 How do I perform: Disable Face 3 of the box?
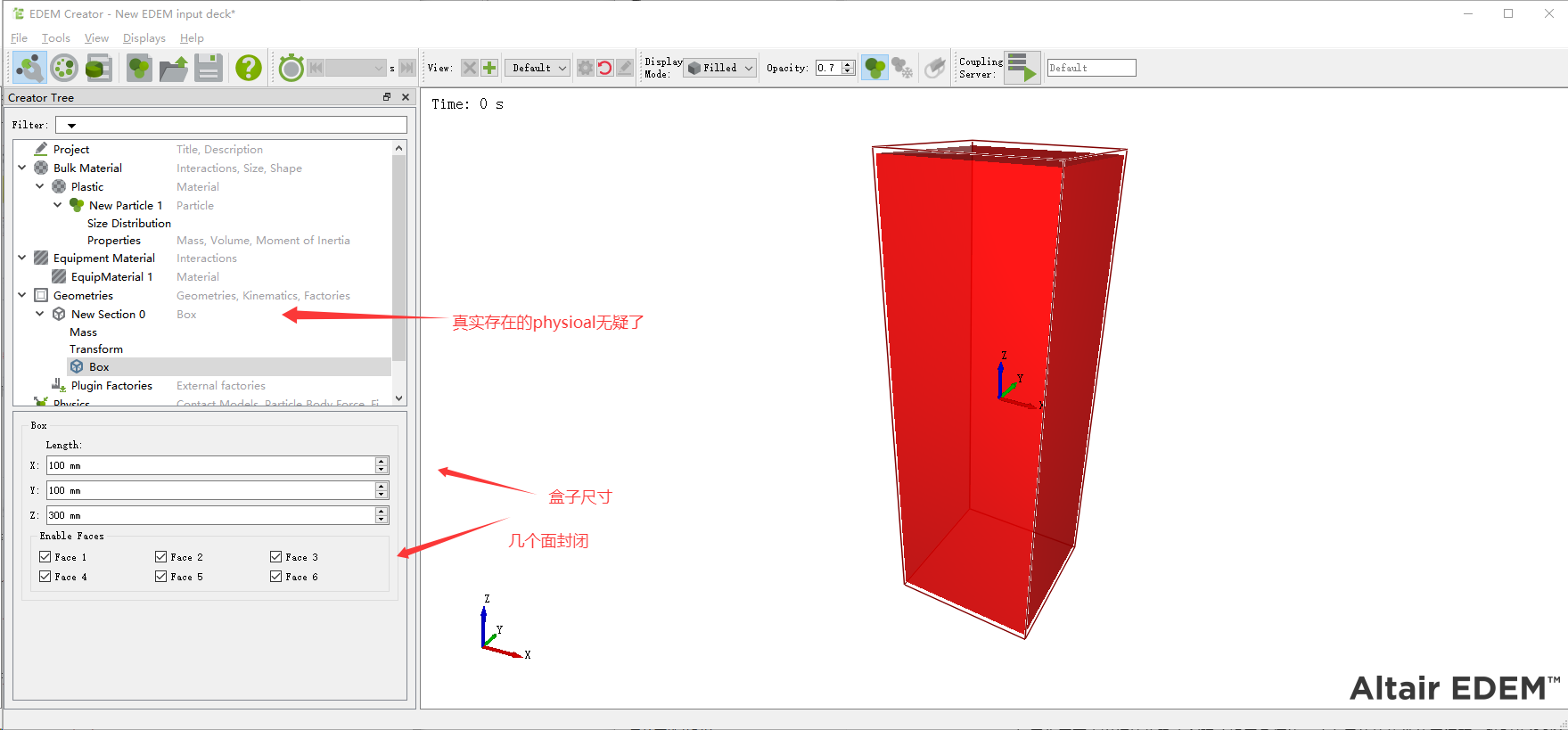(276, 557)
